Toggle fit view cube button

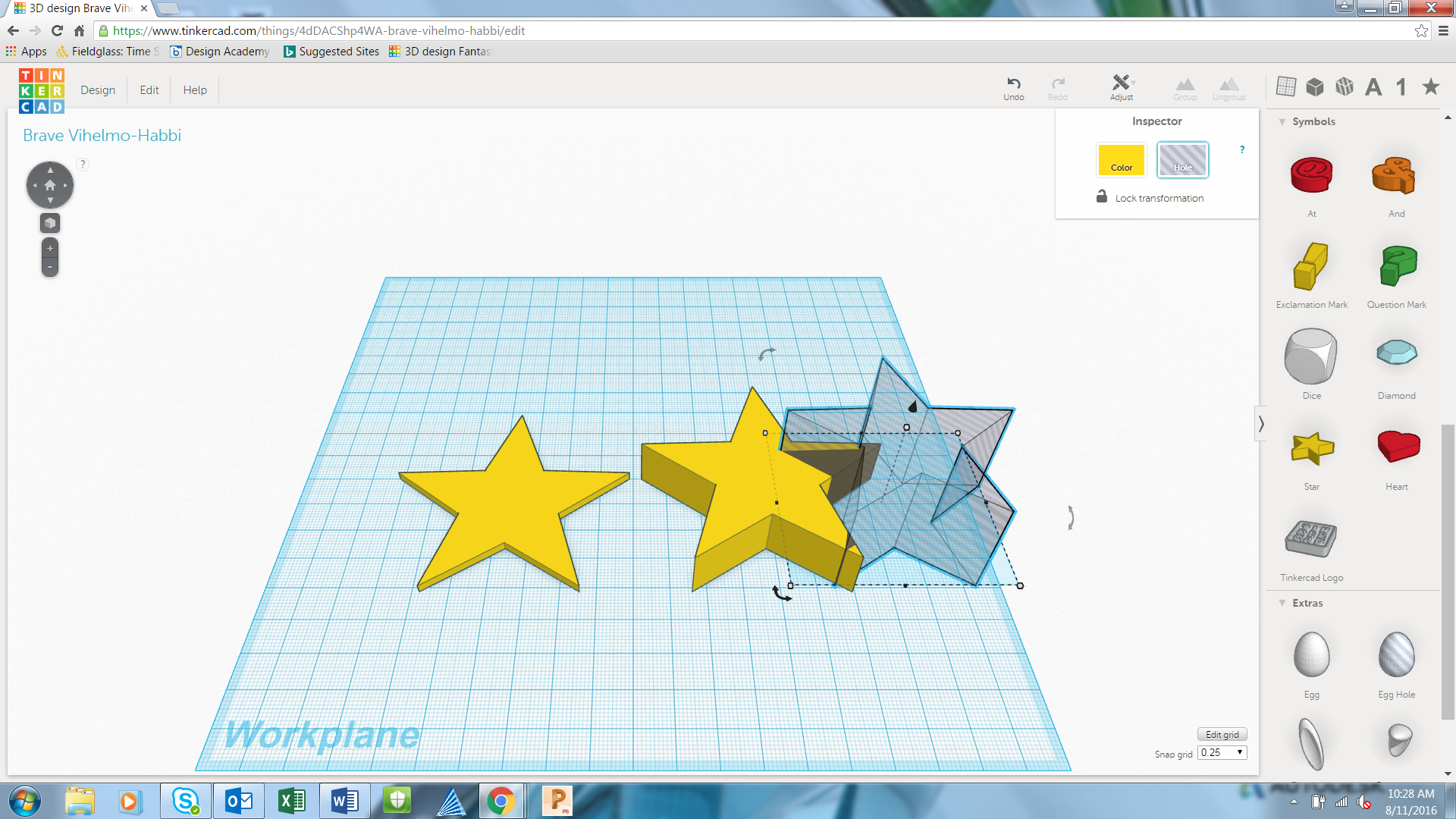click(50, 223)
